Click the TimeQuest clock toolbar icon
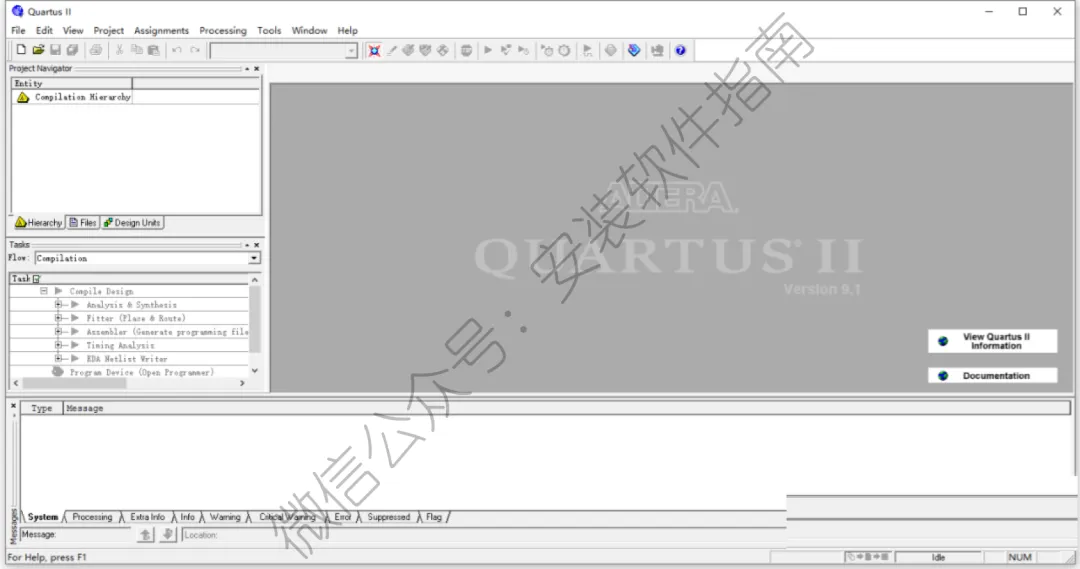 click(564, 50)
